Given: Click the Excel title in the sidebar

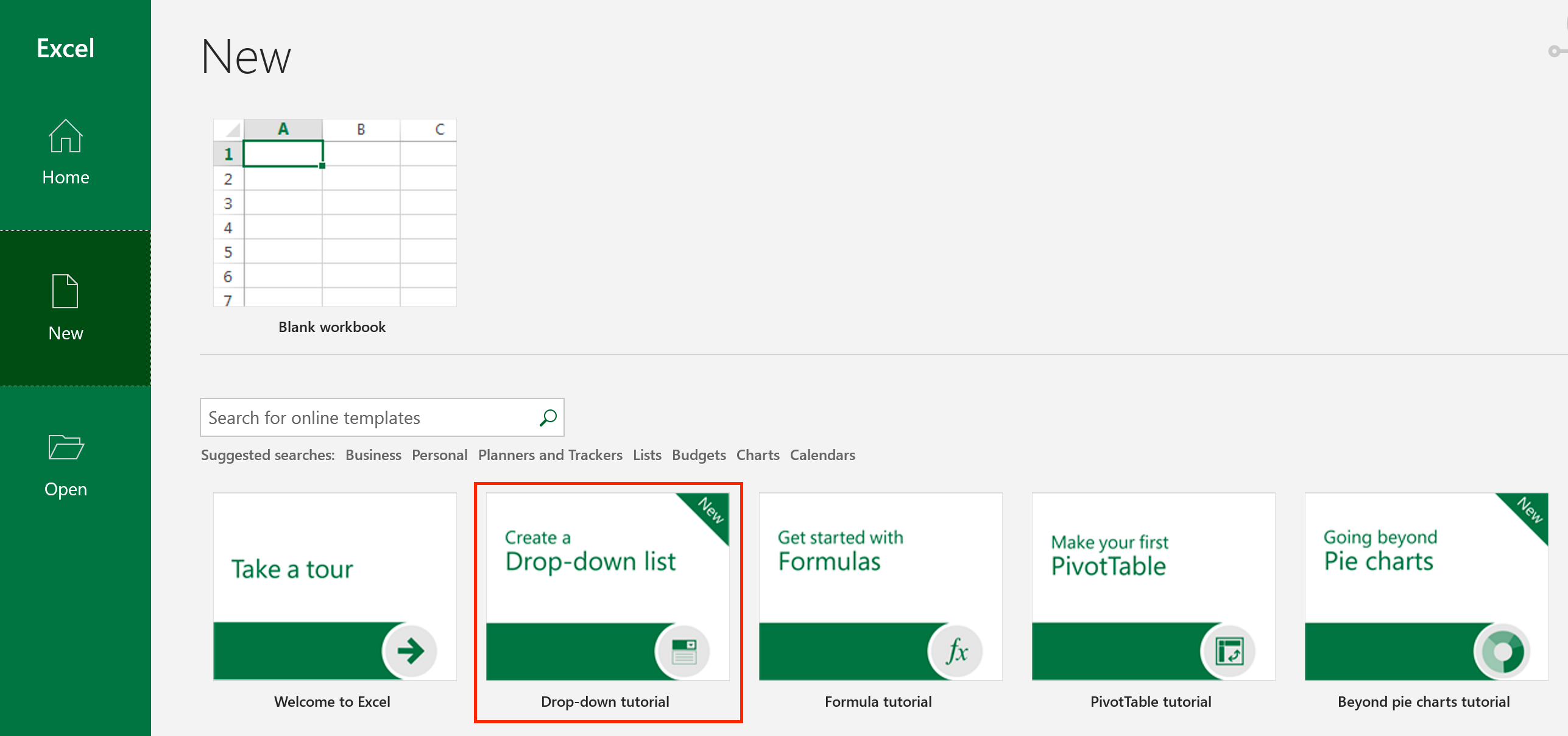Looking at the screenshot, I should pos(65,48).
